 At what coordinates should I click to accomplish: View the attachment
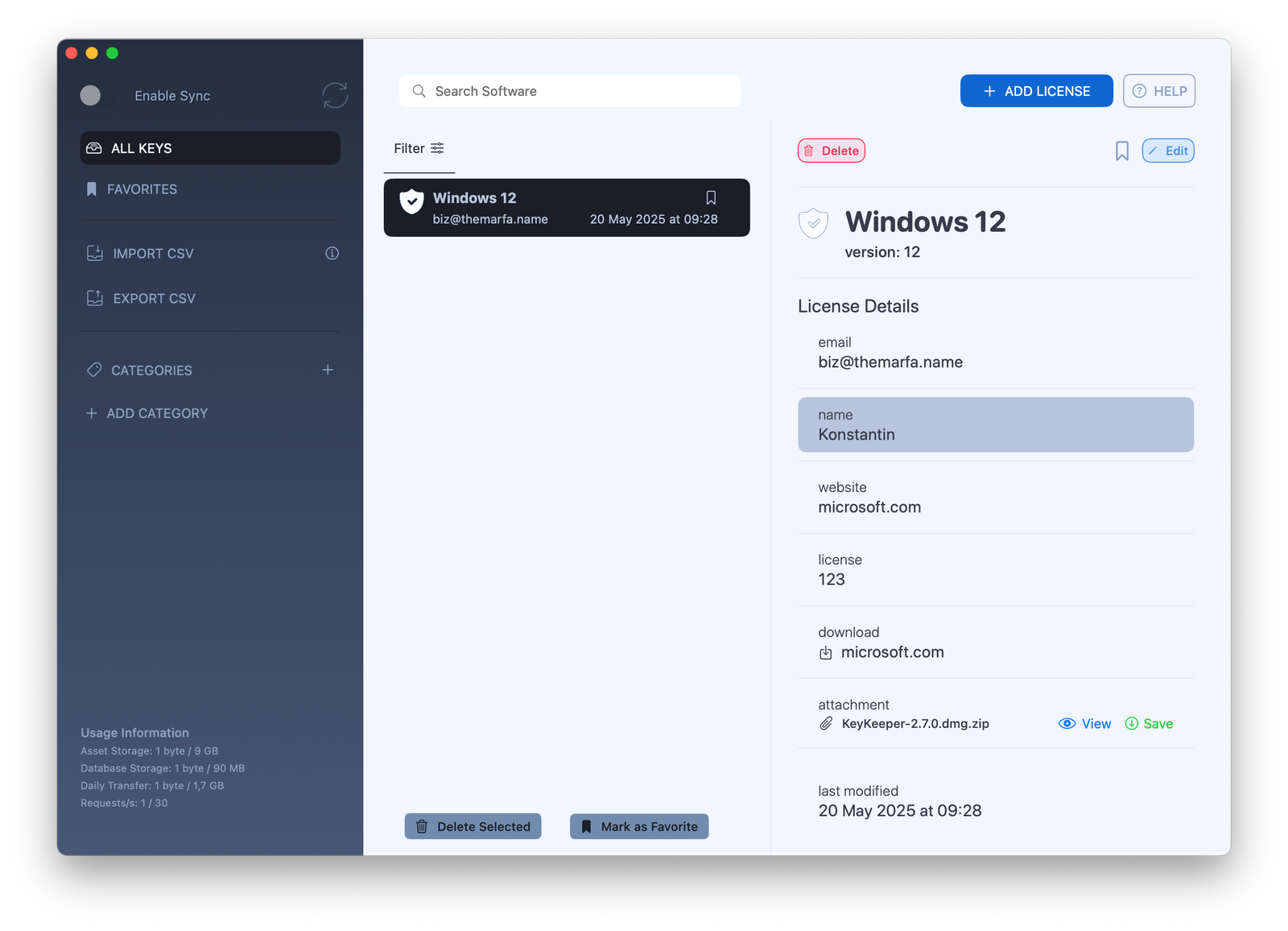(x=1084, y=724)
